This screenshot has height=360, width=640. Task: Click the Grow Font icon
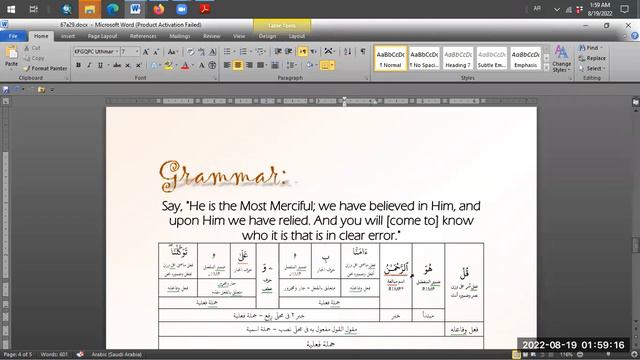pyautogui.click(x=146, y=52)
